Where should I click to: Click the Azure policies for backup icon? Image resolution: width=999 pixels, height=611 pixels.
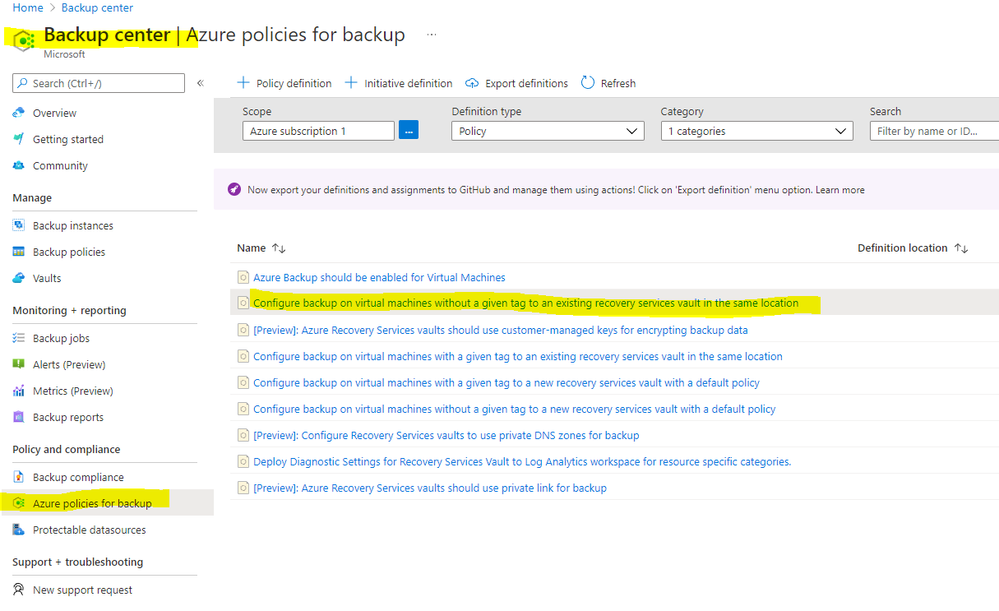pos(18,503)
